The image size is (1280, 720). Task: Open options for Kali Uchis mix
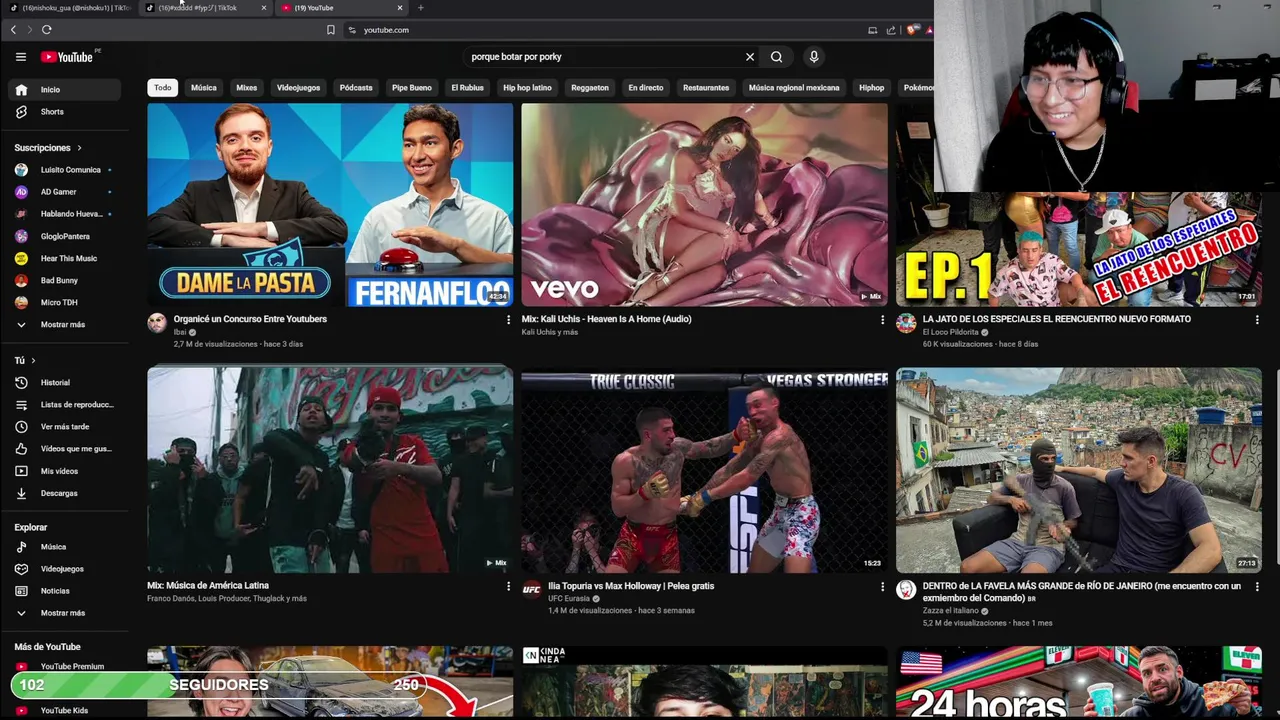(x=882, y=320)
